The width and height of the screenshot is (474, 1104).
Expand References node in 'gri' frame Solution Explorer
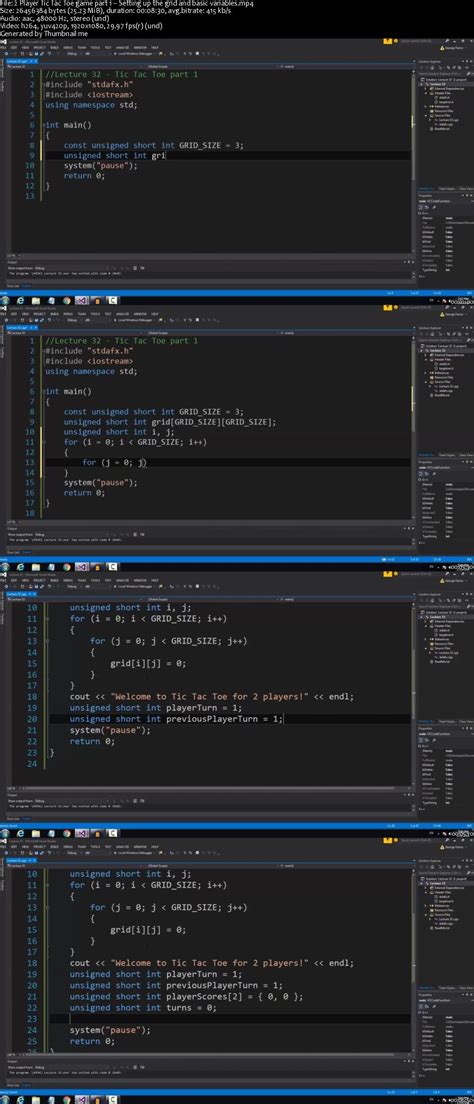tap(425, 106)
